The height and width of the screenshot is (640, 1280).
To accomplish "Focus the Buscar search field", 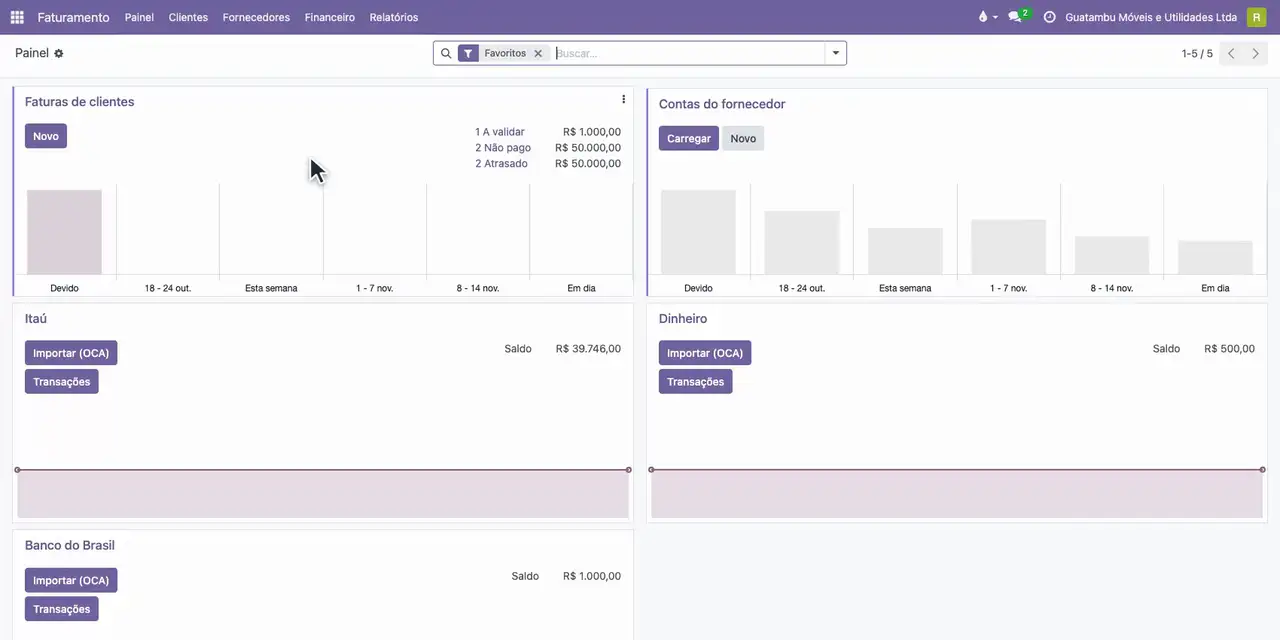I will click(688, 53).
